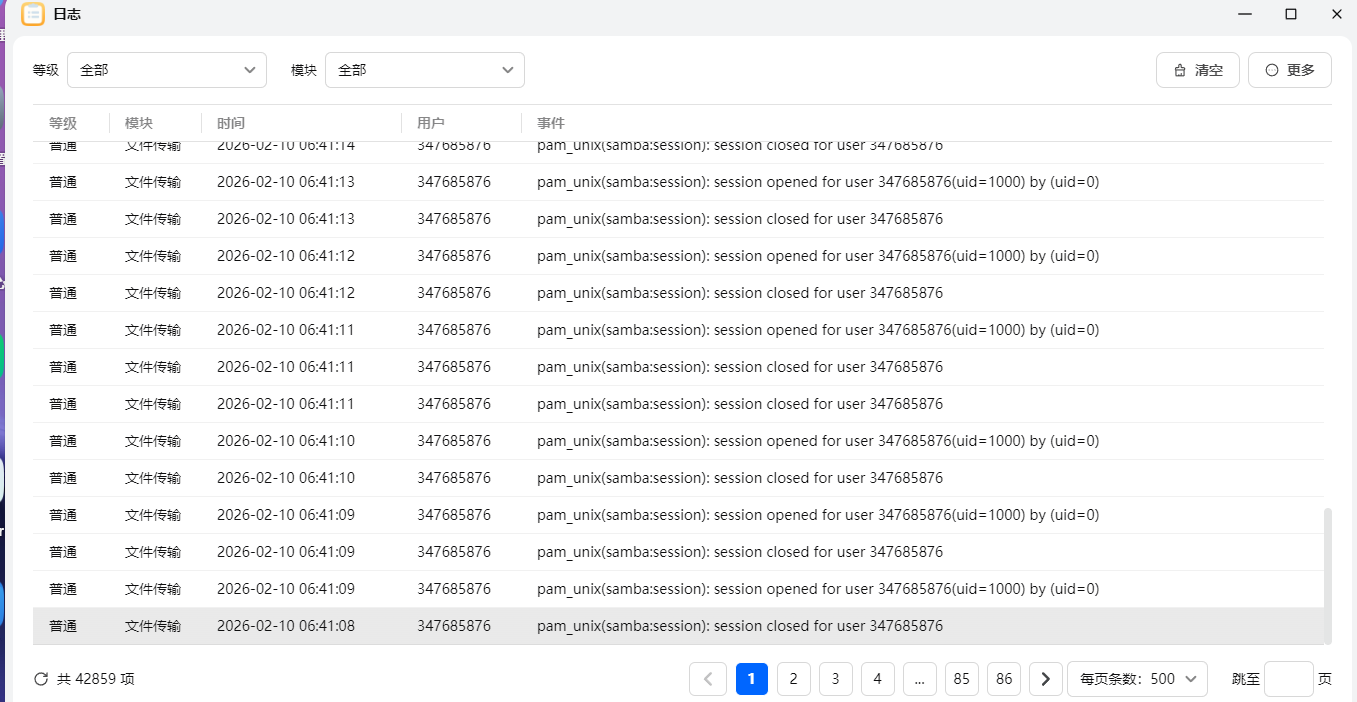Maximize the 日志 window
This screenshot has width=1357, height=702.
coord(1291,14)
